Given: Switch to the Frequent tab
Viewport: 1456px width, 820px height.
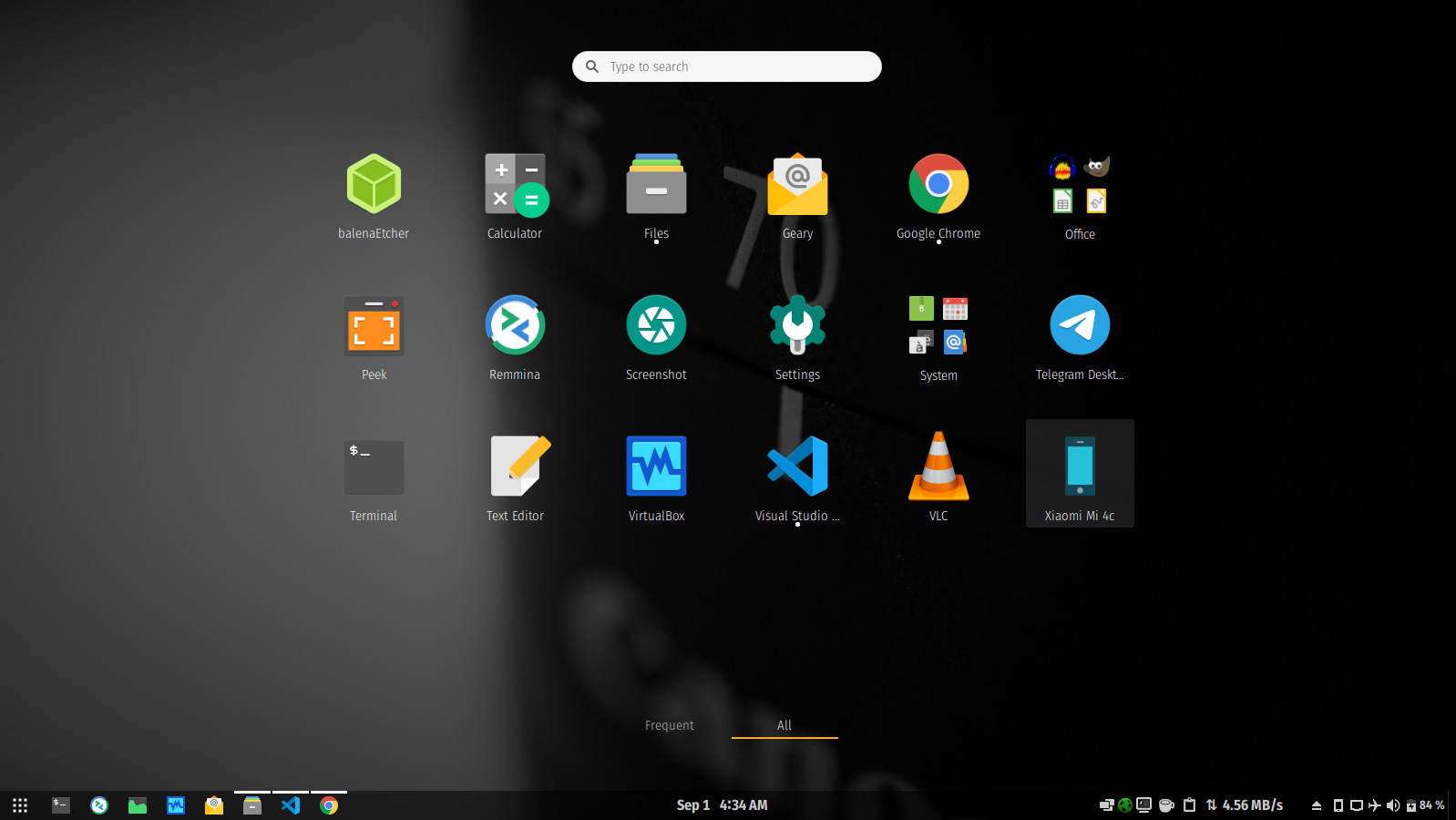Looking at the screenshot, I should tap(670, 725).
